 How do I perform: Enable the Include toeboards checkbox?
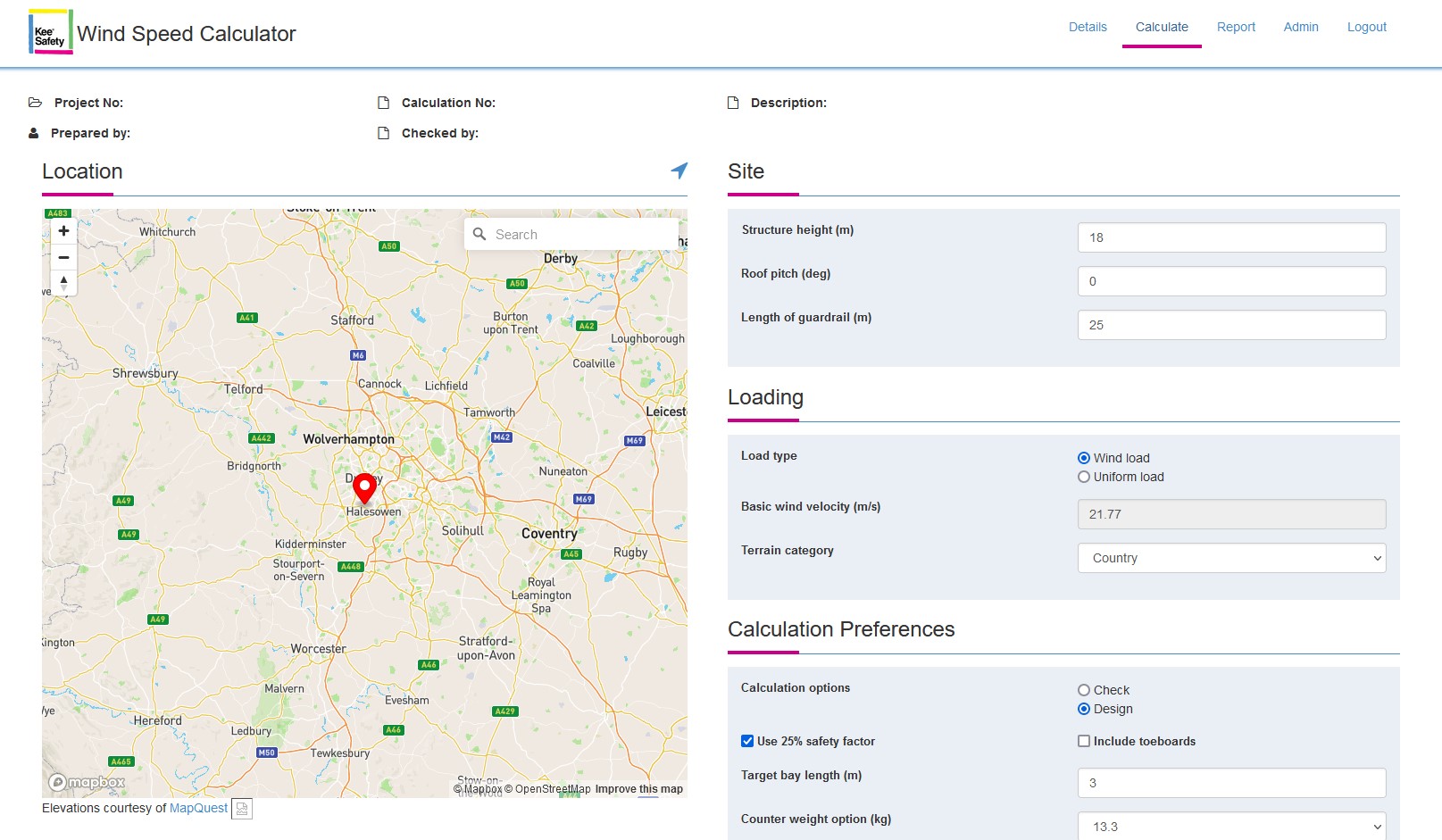[1084, 741]
